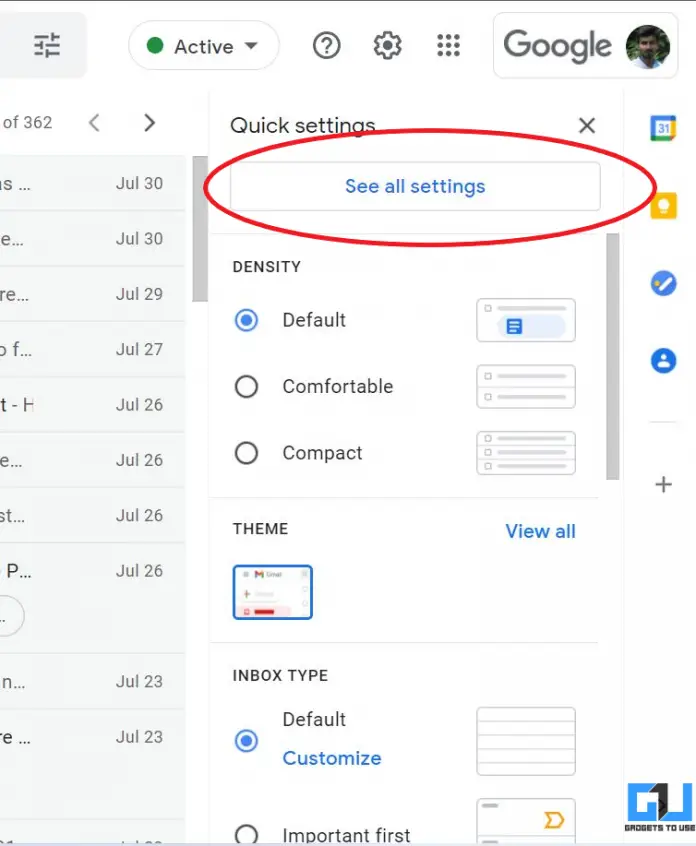Viewport: 696px width, 846px height.
Task: Click Customize under Default inbox type
Action: click(x=331, y=758)
